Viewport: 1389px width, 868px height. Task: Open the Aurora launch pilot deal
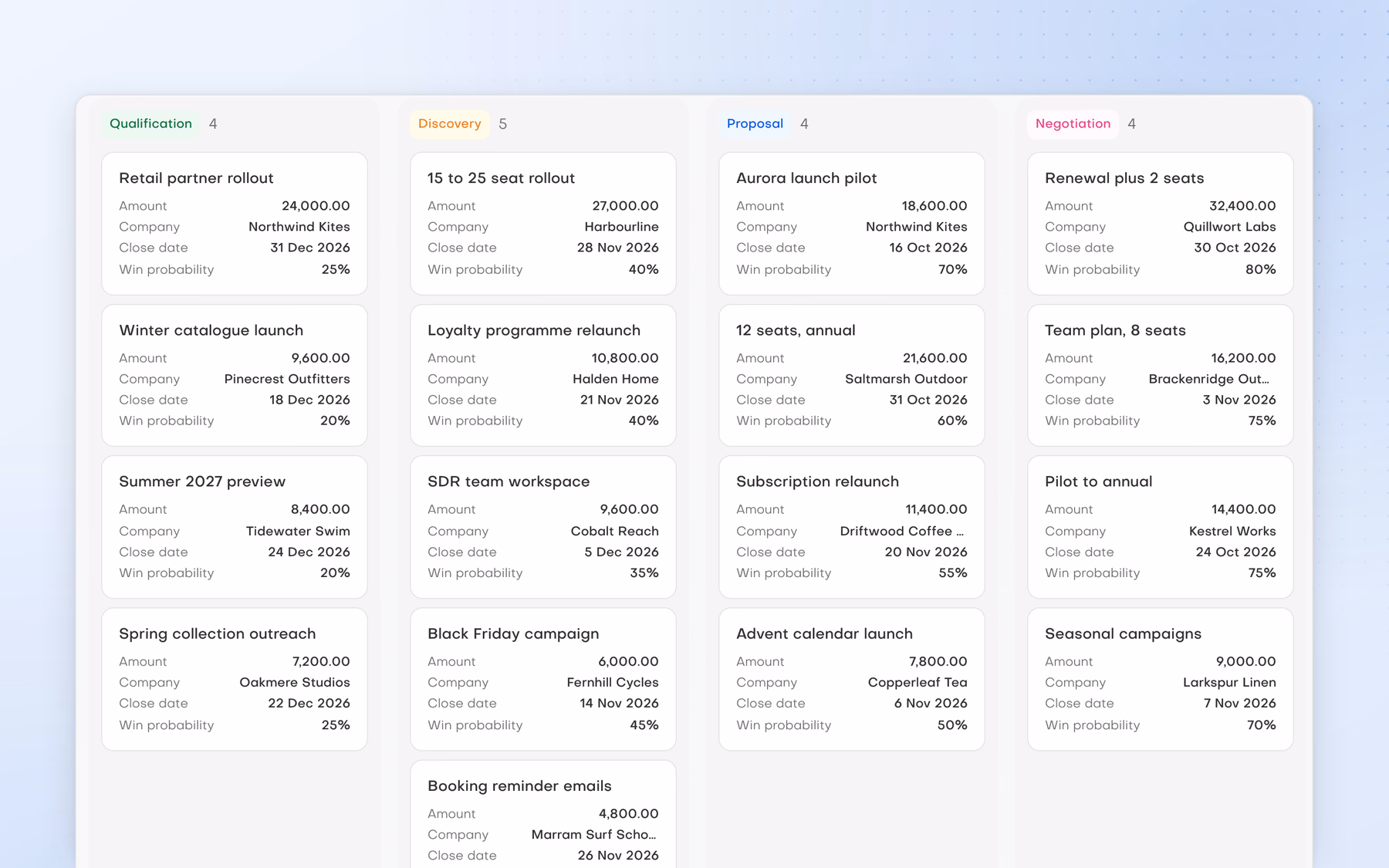[x=852, y=223]
